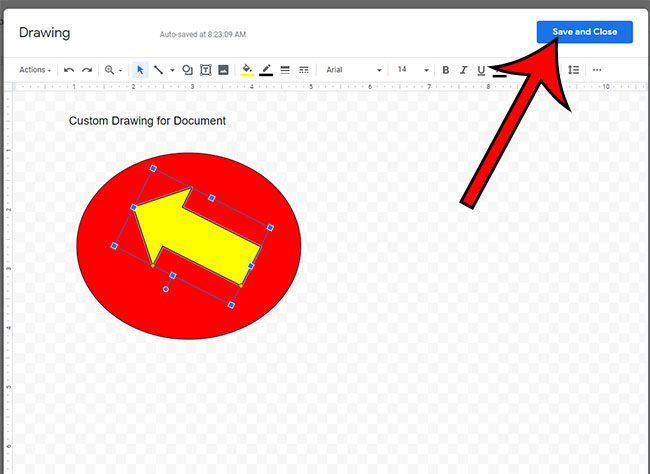Select the Text box tool
Image resolution: width=650 pixels, height=474 pixels.
(x=205, y=70)
